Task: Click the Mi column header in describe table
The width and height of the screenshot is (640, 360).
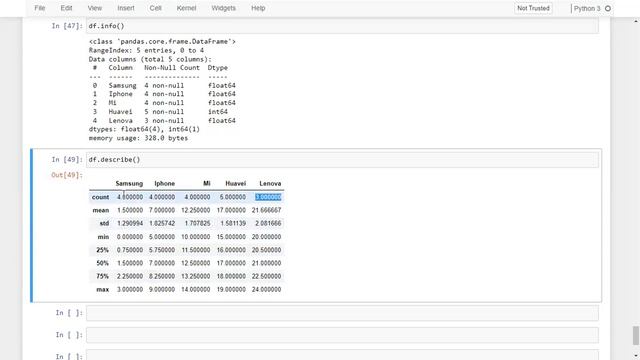Action: click(207, 184)
